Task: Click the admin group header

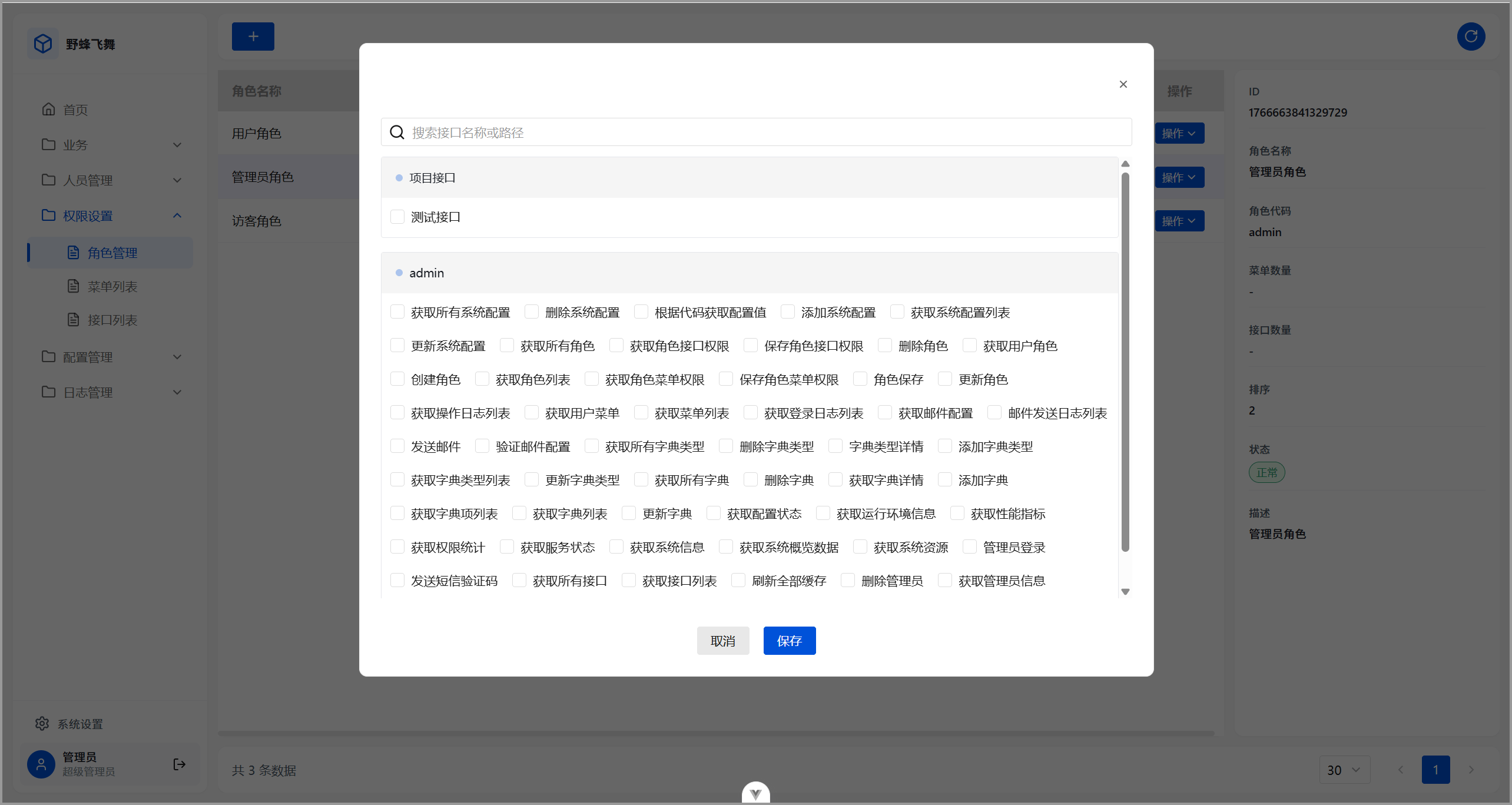Action: coord(750,273)
